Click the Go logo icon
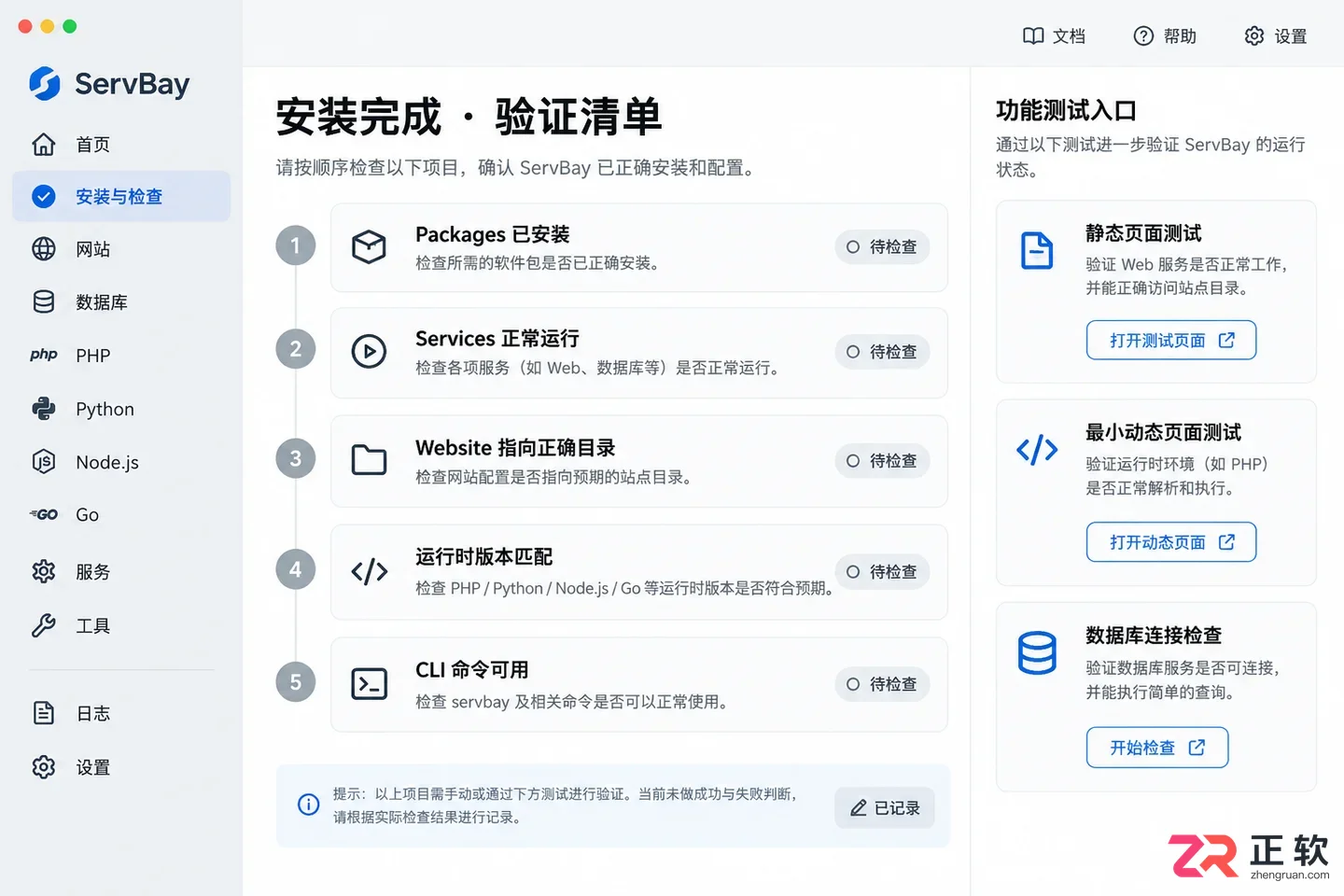 (x=44, y=514)
